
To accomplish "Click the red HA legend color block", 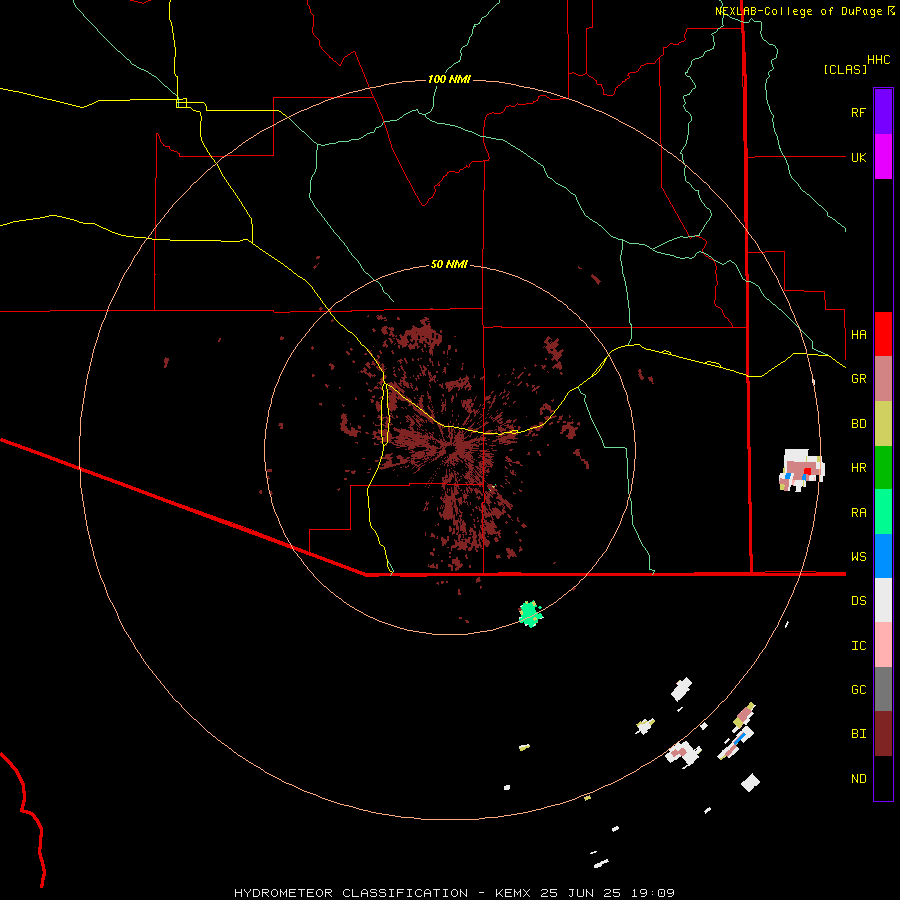I will 883,334.
